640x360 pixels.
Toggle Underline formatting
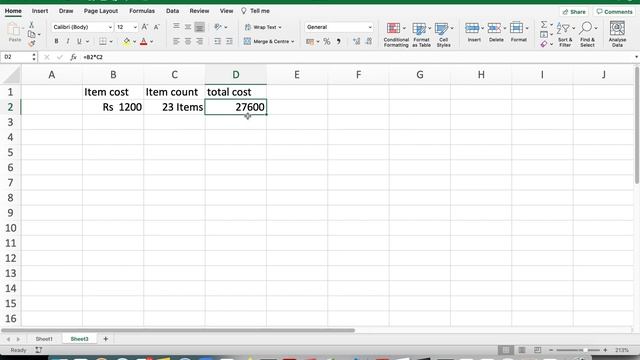coord(79,41)
